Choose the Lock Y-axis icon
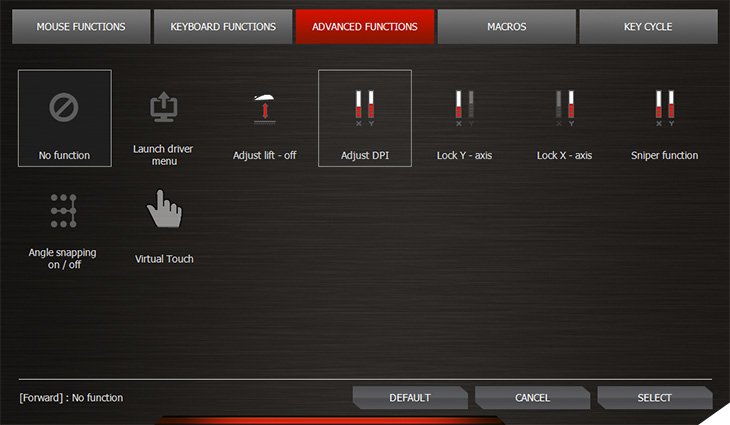The height and width of the screenshot is (425, 730). click(x=465, y=108)
